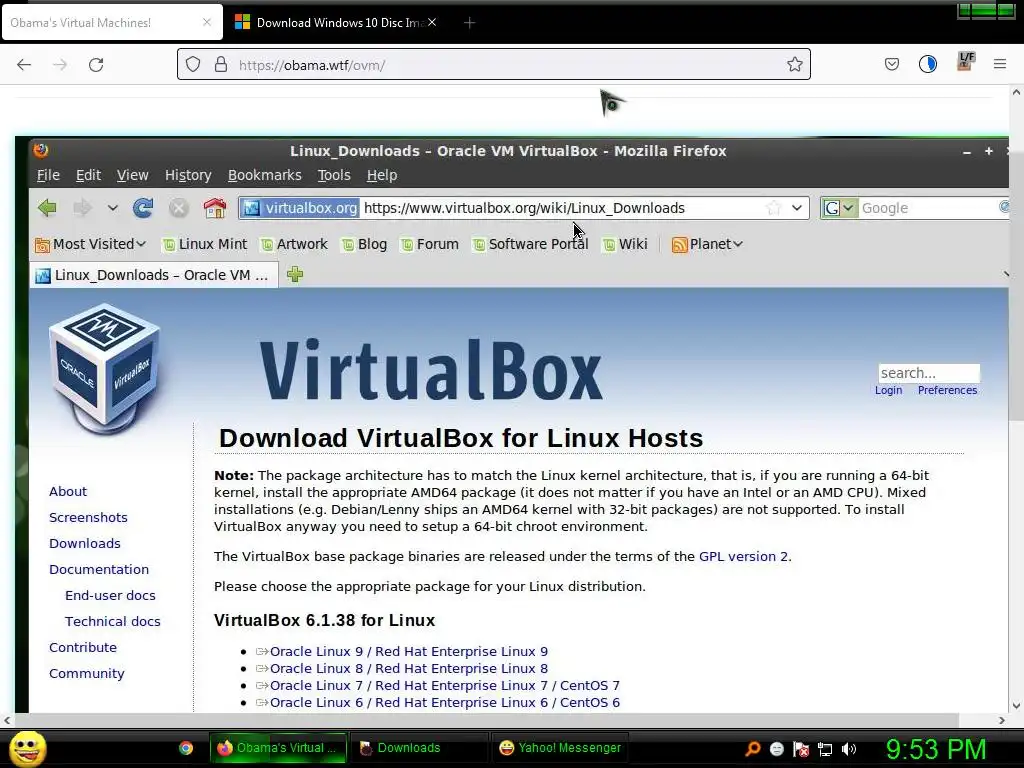Open Google search engine selector dropdown
This screenshot has width=1024, height=768.
pyautogui.click(x=839, y=208)
